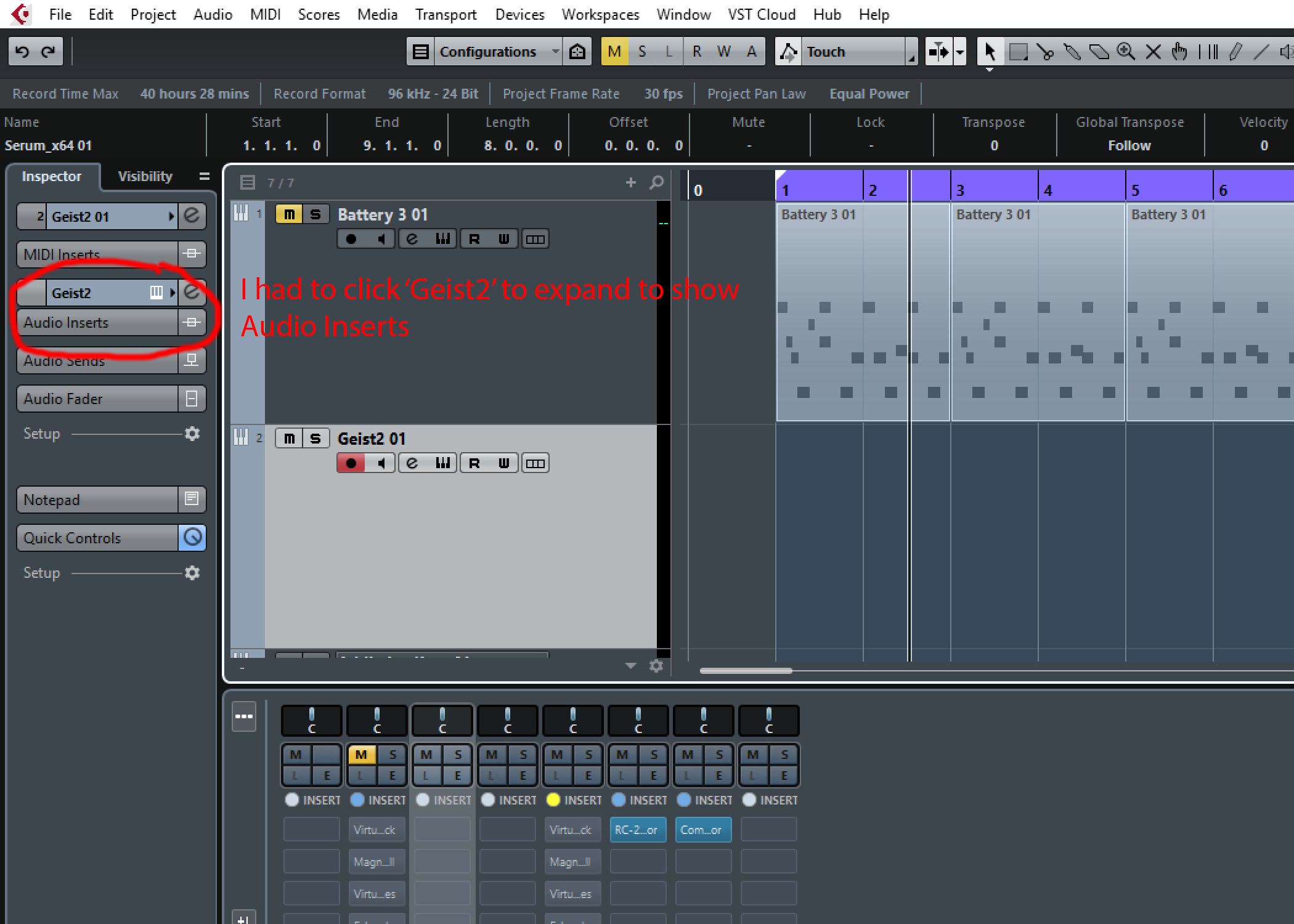The height and width of the screenshot is (924, 1294).
Task: Disable record enable on Geist2 01
Action: coord(351,463)
